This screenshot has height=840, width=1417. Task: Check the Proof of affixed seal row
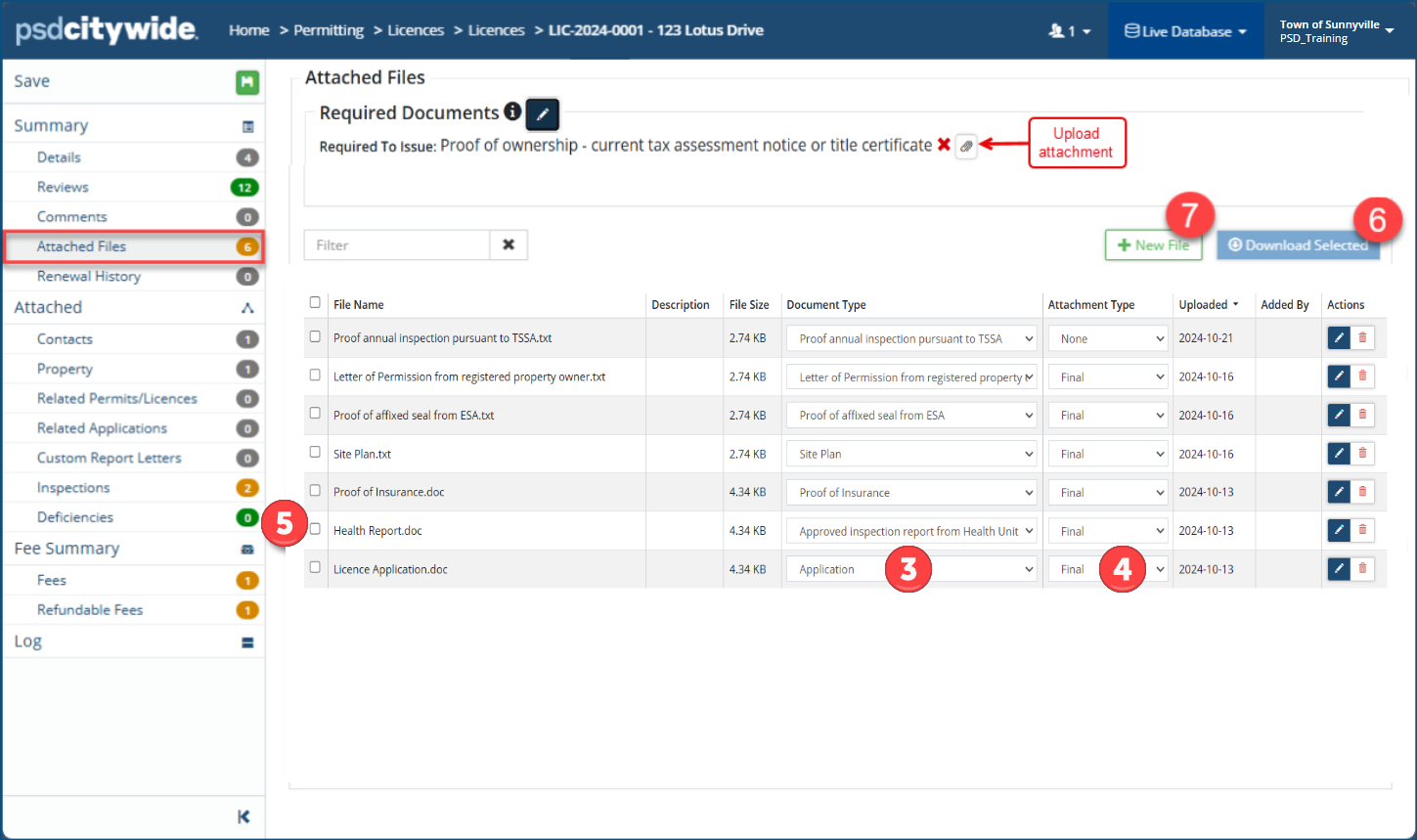315,414
